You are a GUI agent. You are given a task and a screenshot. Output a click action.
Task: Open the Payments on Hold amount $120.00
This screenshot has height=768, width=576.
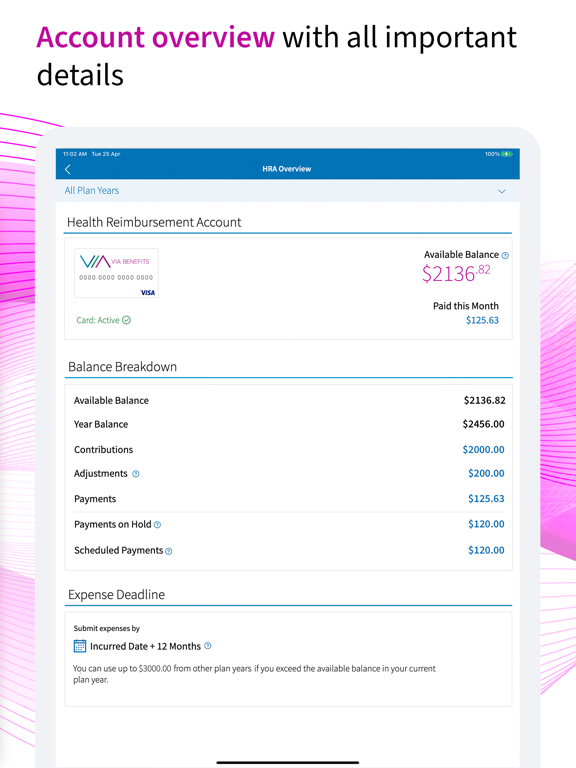(486, 524)
